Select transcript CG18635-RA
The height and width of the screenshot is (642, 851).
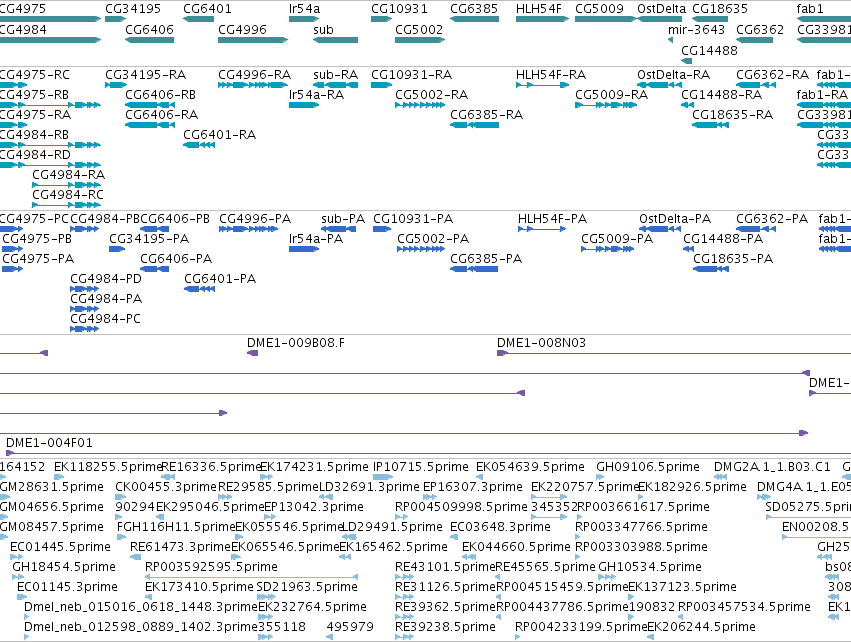733,115
